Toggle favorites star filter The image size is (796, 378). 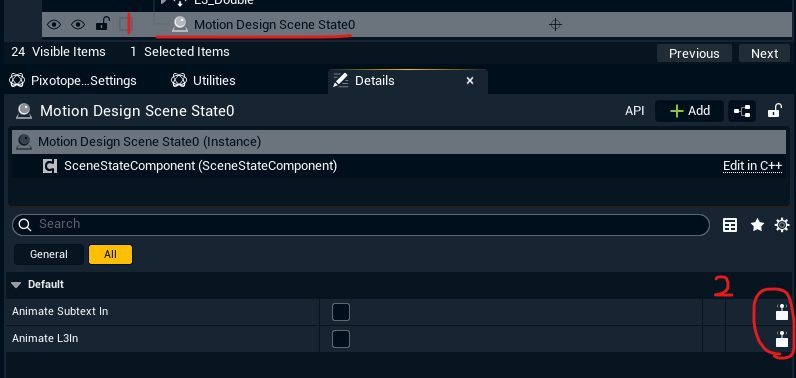pyautogui.click(x=757, y=225)
